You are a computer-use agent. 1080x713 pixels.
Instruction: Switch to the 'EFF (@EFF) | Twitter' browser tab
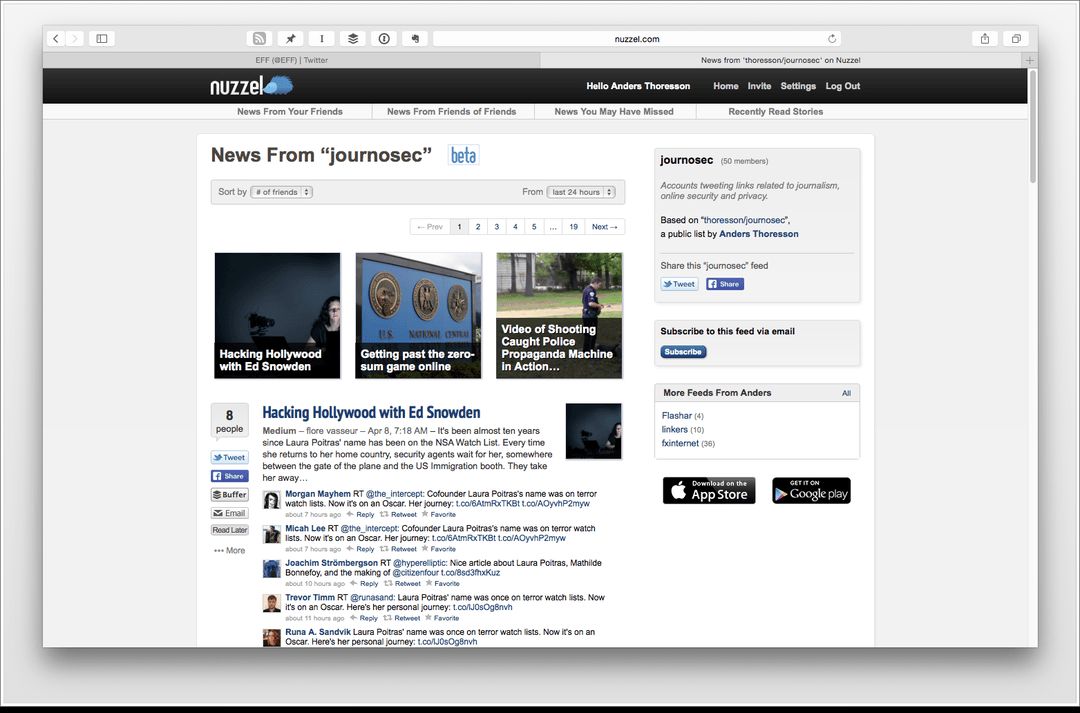click(x=290, y=60)
